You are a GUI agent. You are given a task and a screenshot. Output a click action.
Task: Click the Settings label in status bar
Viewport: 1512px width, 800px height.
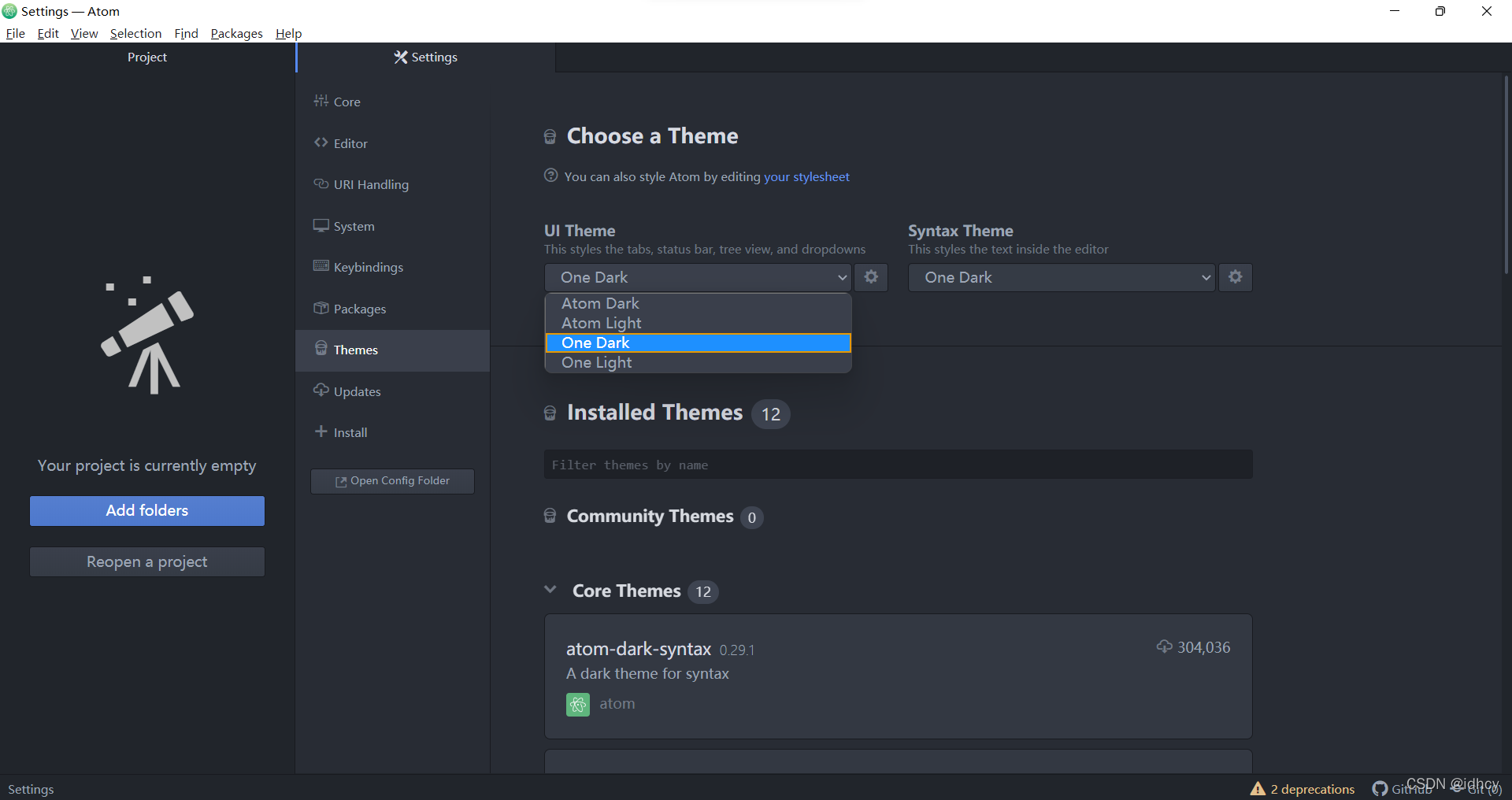tap(31, 789)
